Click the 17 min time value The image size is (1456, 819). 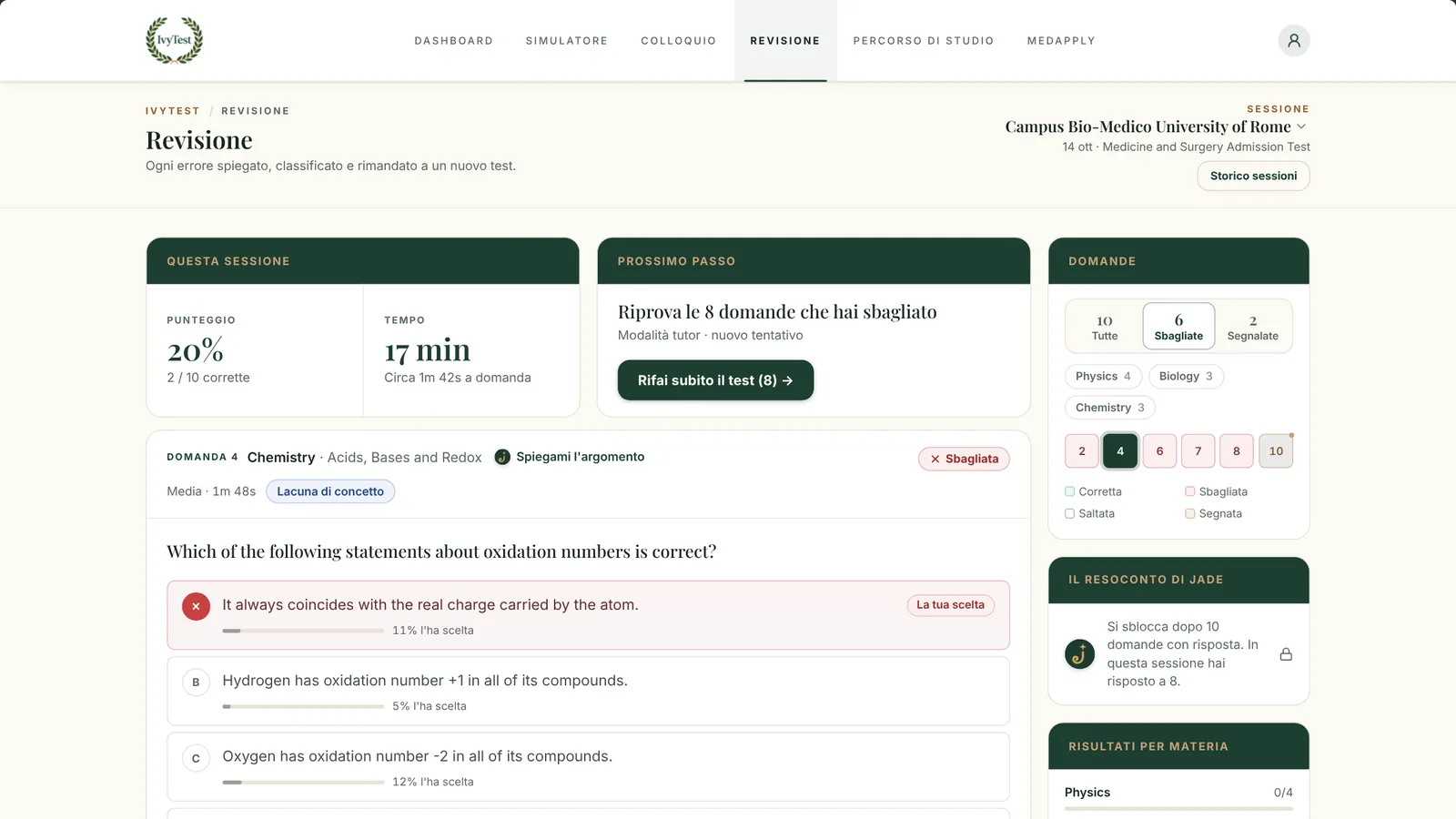point(428,350)
